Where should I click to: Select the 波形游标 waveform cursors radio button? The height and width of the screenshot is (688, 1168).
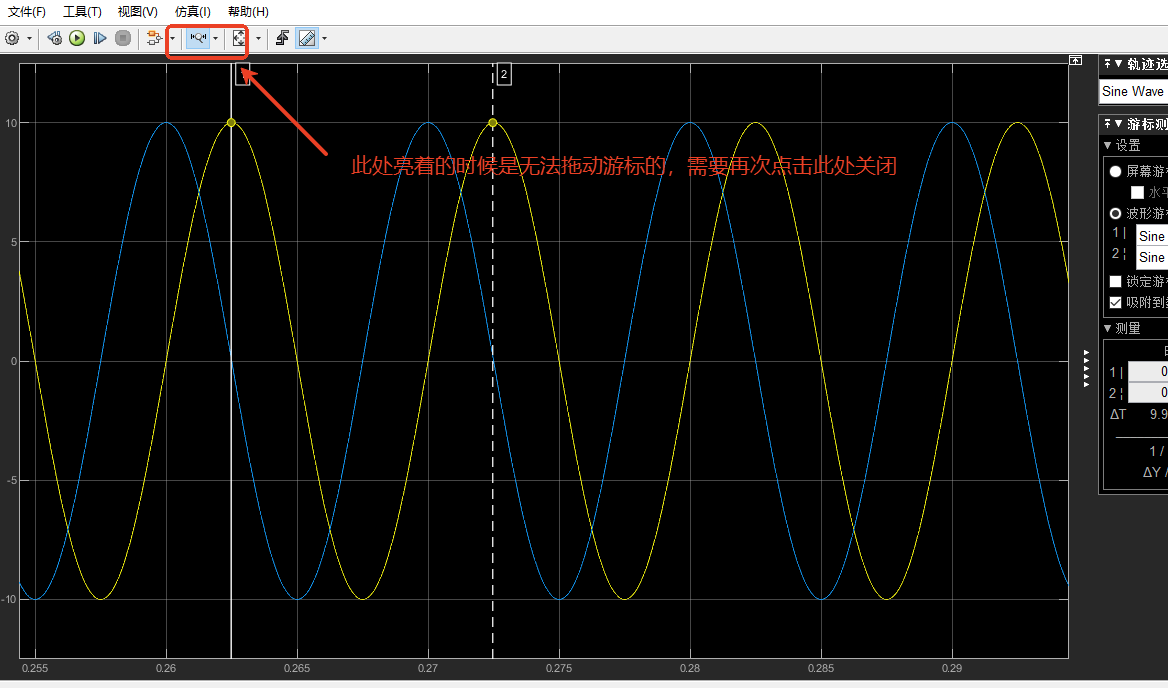pyautogui.click(x=1115, y=214)
